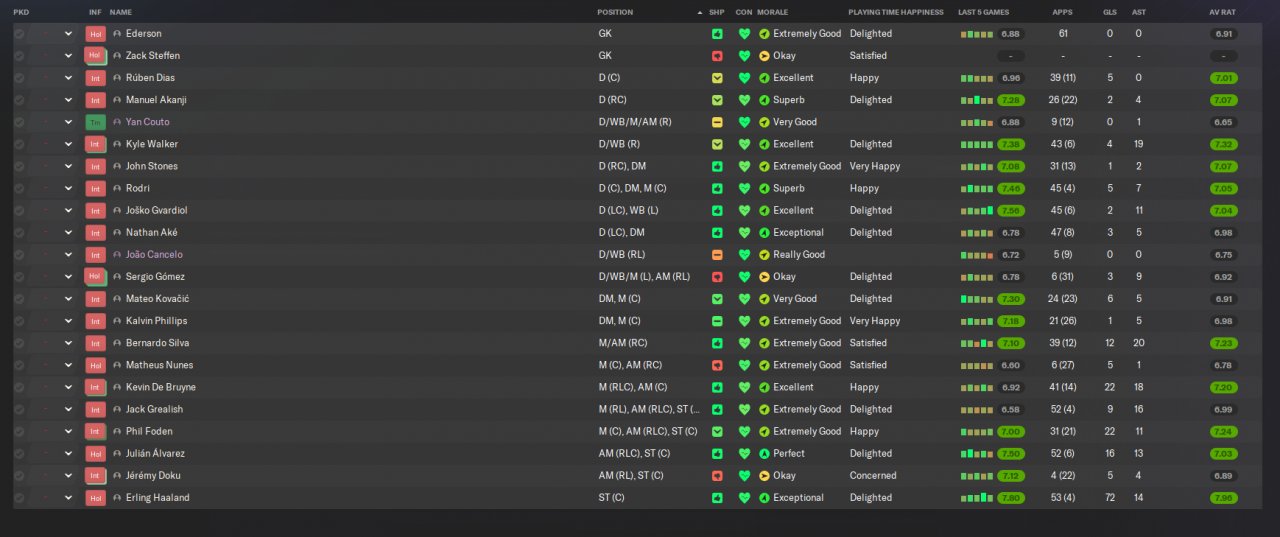Open Ederson's player name link
Image resolution: width=1280 pixels, height=537 pixels.
point(143,33)
